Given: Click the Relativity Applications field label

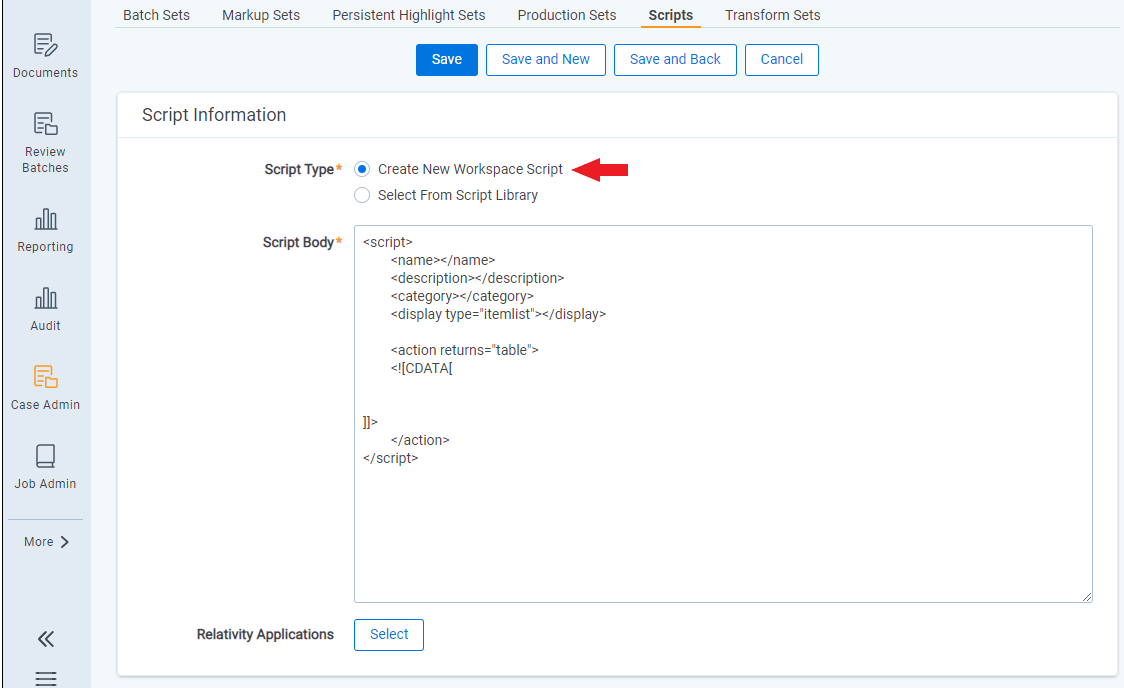Looking at the screenshot, I should 265,634.
